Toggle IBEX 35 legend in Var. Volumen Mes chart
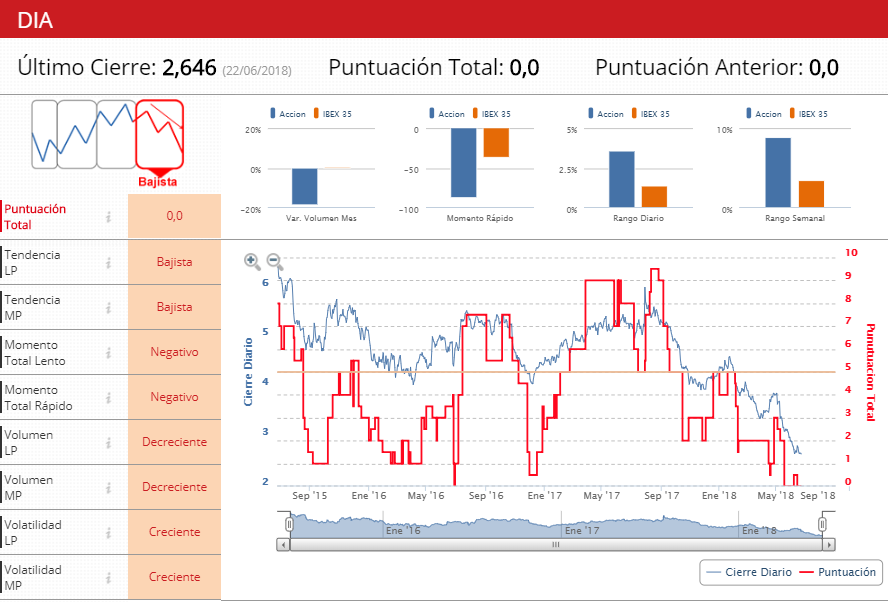 click(333, 114)
